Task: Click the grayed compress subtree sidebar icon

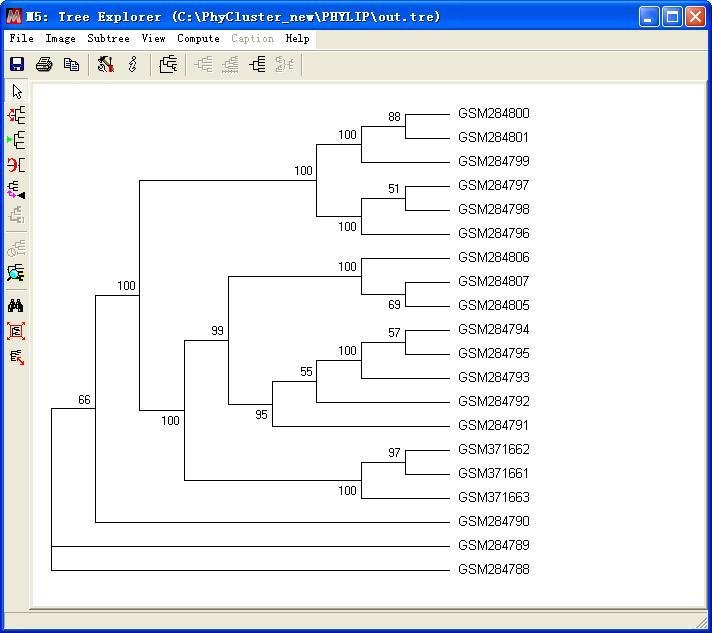Action: pos(16,214)
